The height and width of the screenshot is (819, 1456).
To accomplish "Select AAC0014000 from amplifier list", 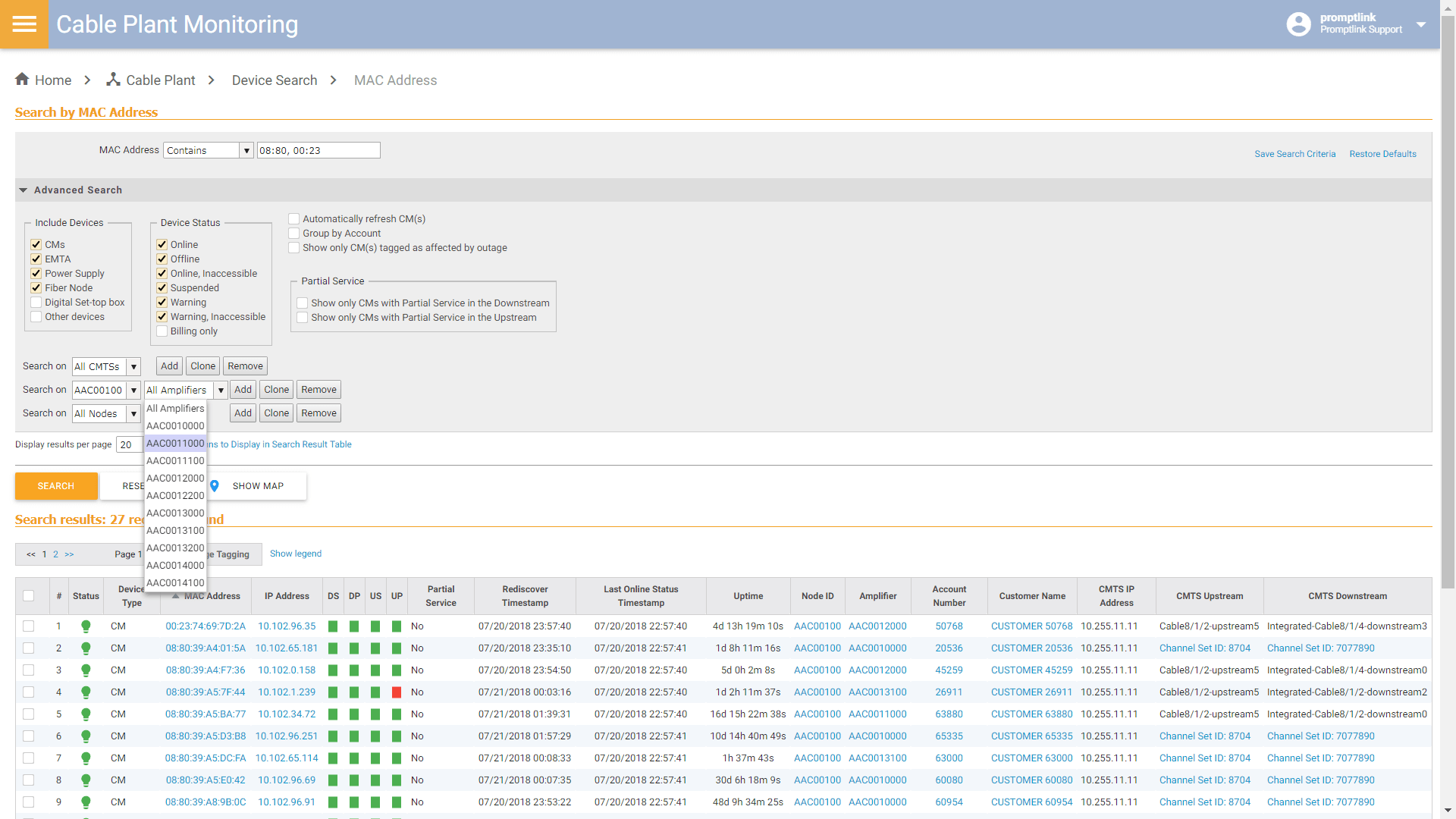I will [175, 565].
